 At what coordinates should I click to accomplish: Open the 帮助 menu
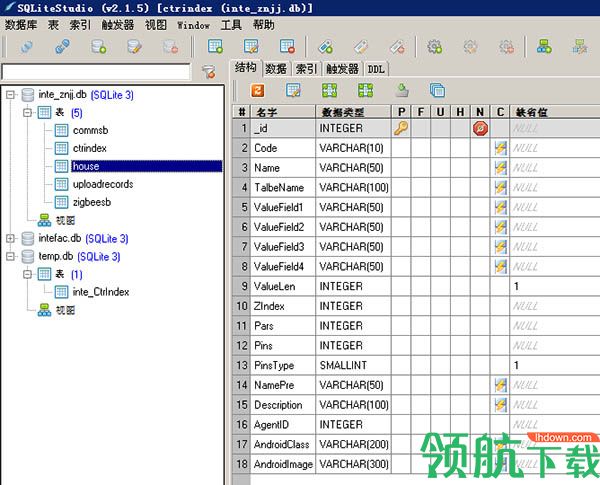click(264, 25)
